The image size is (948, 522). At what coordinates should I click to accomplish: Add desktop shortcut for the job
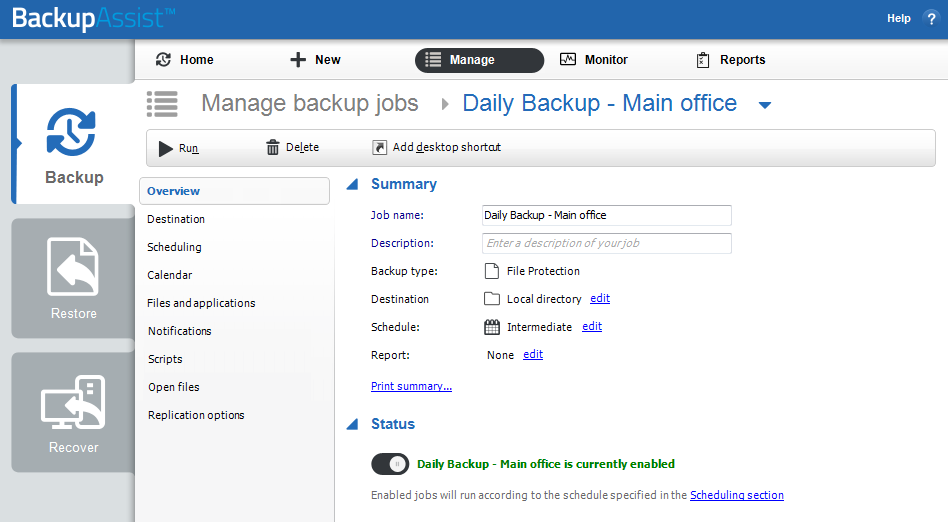coord(437,147)
